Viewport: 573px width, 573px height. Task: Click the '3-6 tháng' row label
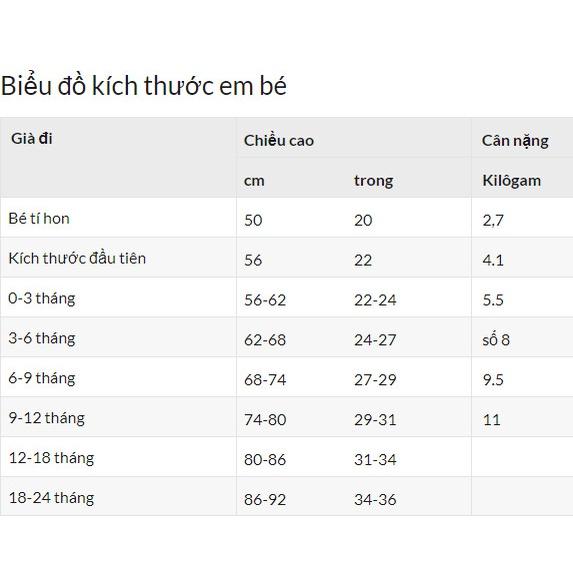pyautogui.click(x=42, y=339)
